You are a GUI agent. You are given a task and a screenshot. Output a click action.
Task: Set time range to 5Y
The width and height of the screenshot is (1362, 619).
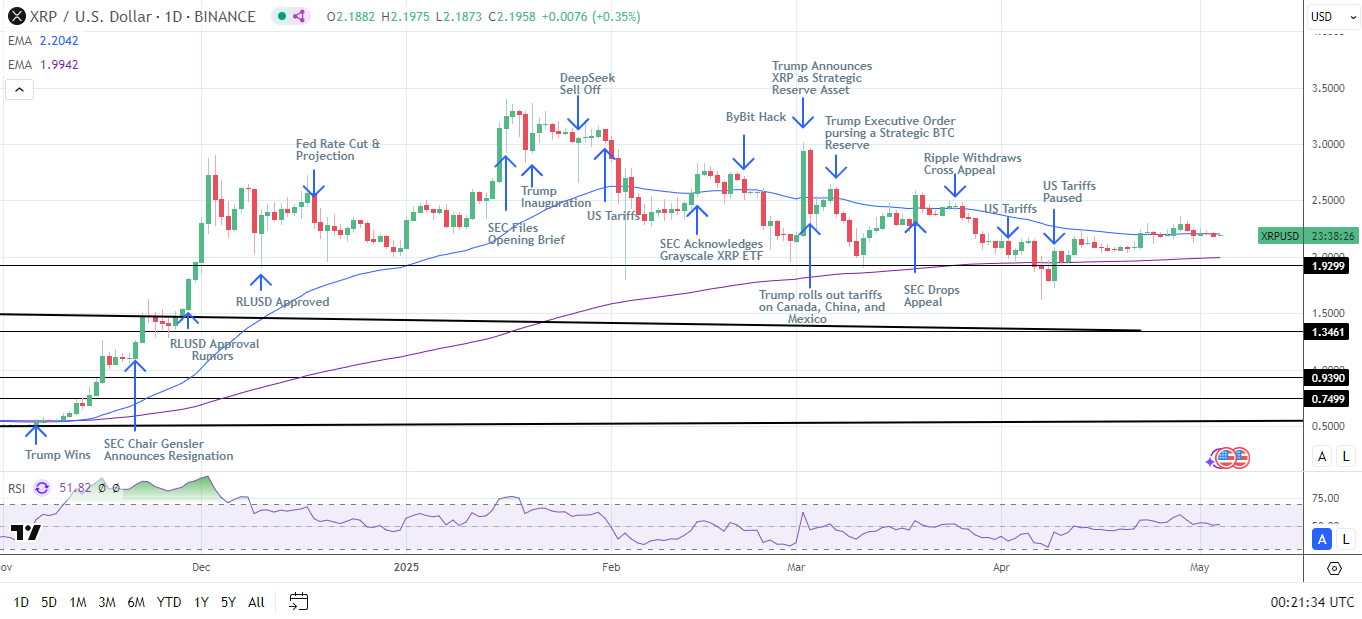tap(229, 602)
